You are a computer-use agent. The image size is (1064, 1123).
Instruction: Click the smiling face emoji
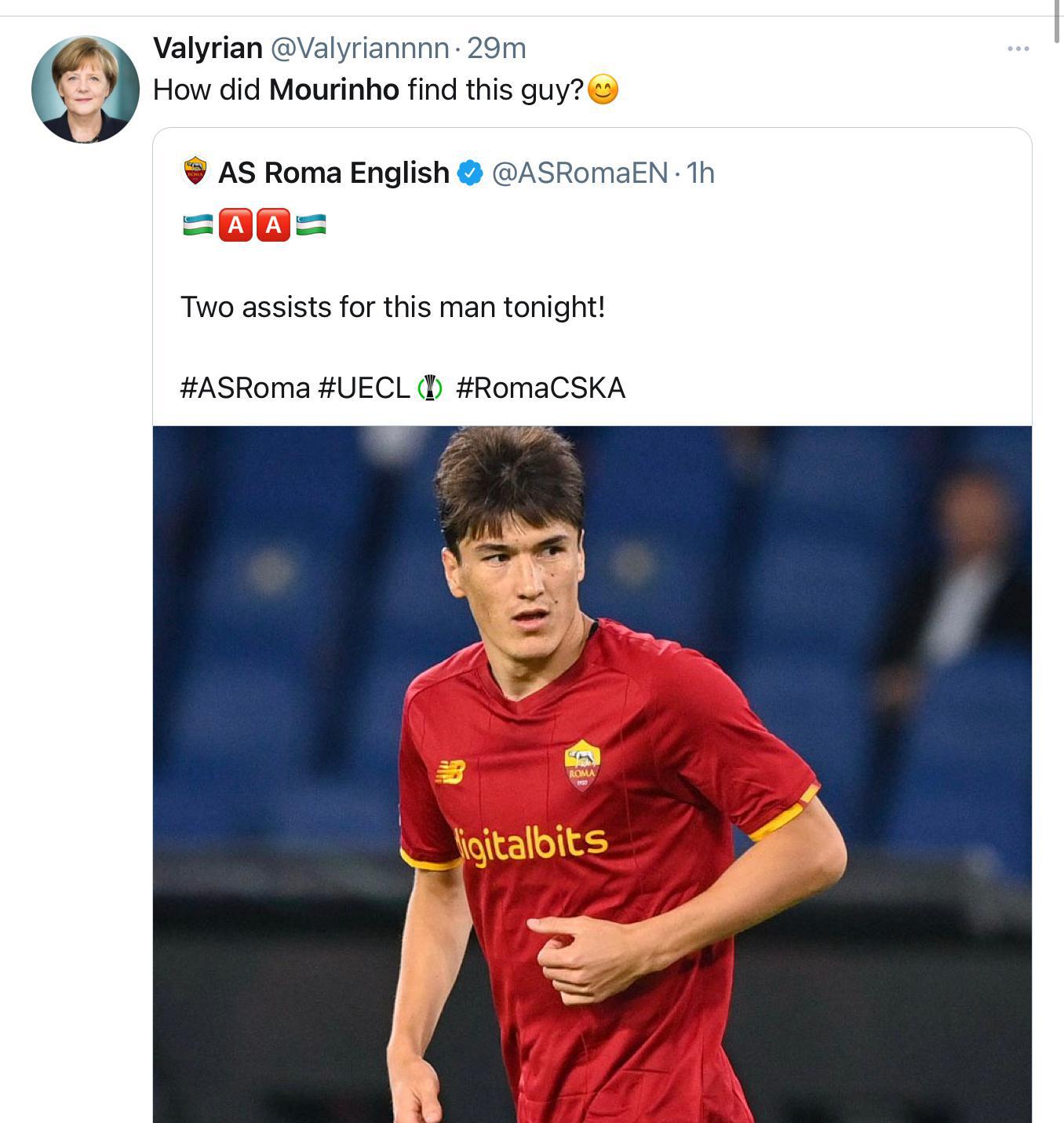click(x=603, y=89)
